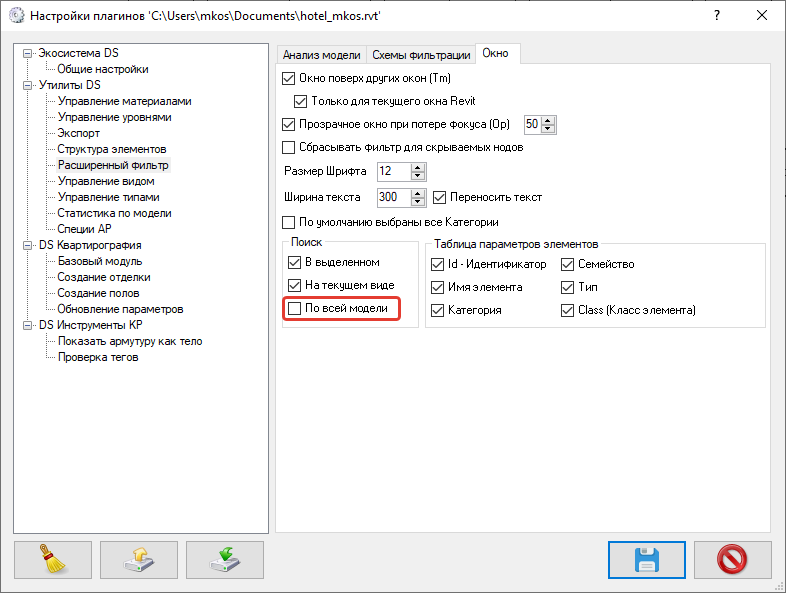This screenshot has width=786, height=593.
Task: Select 'DS Инструменты КР' tree heading
Action: [91, 325]
